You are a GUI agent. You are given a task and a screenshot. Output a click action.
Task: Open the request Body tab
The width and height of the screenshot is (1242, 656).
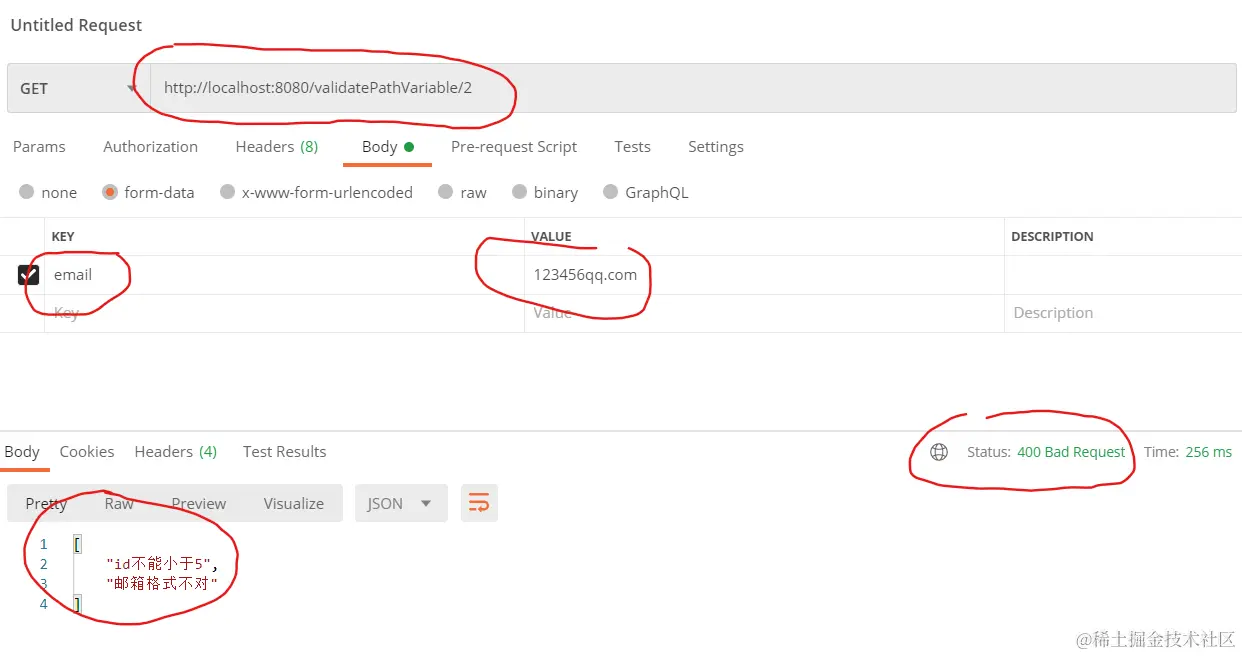point(387,147)
